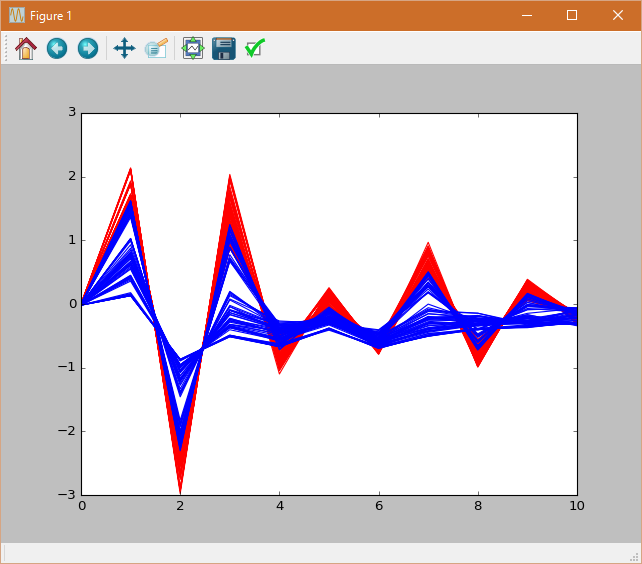Click the matplotlib Figure 1 window icon
This screenshot has width=642, height=564.
[17, 16]
